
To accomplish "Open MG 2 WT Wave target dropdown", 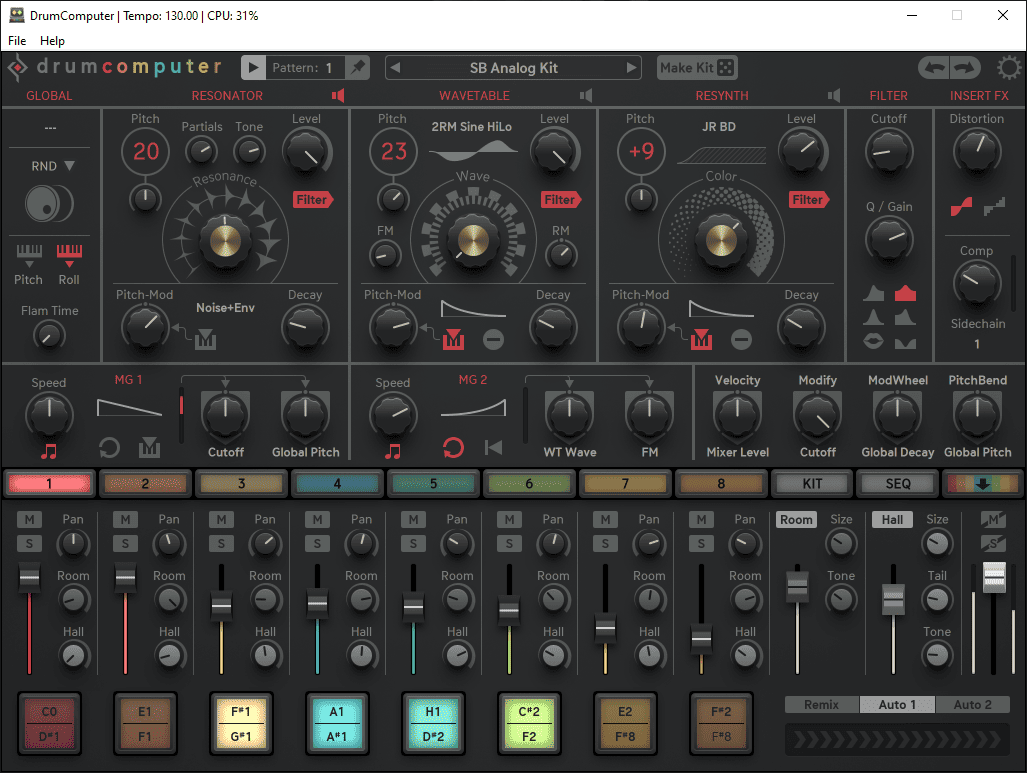I will tap(570, 452).
